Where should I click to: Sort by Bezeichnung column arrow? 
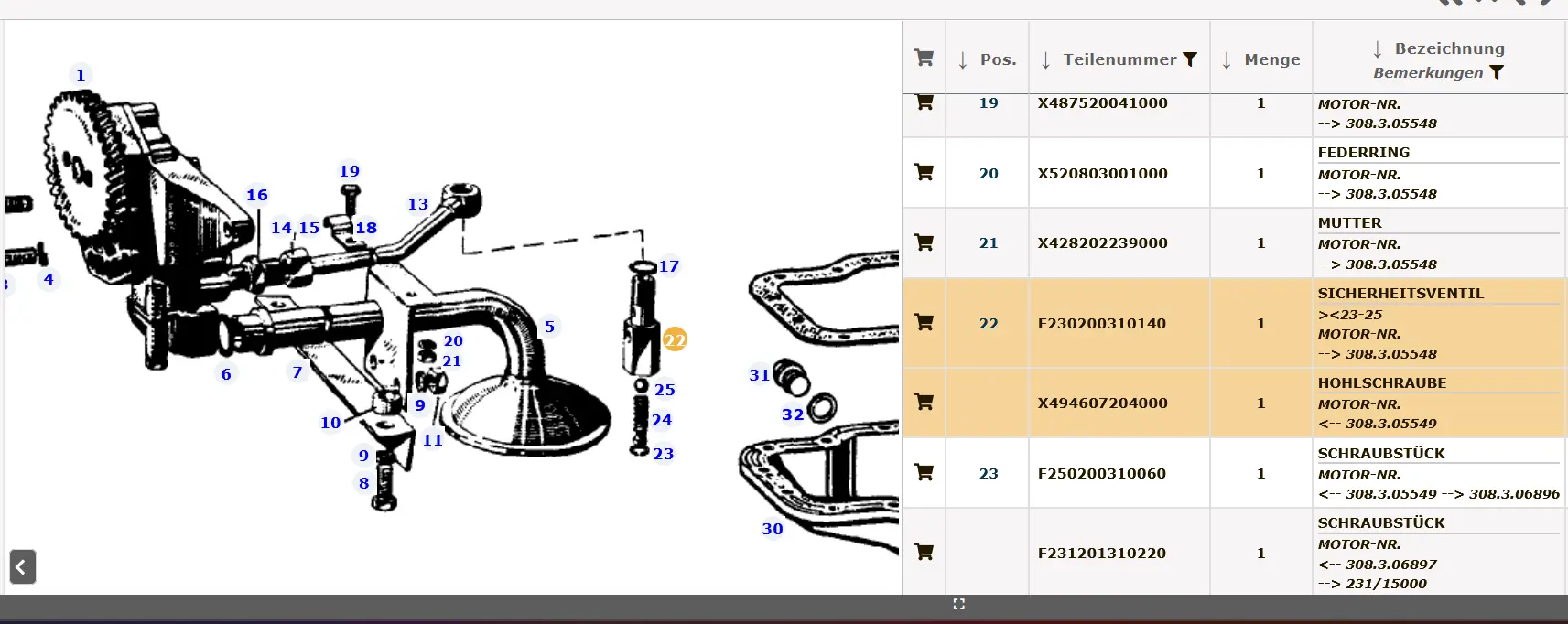pos(1378,49)
